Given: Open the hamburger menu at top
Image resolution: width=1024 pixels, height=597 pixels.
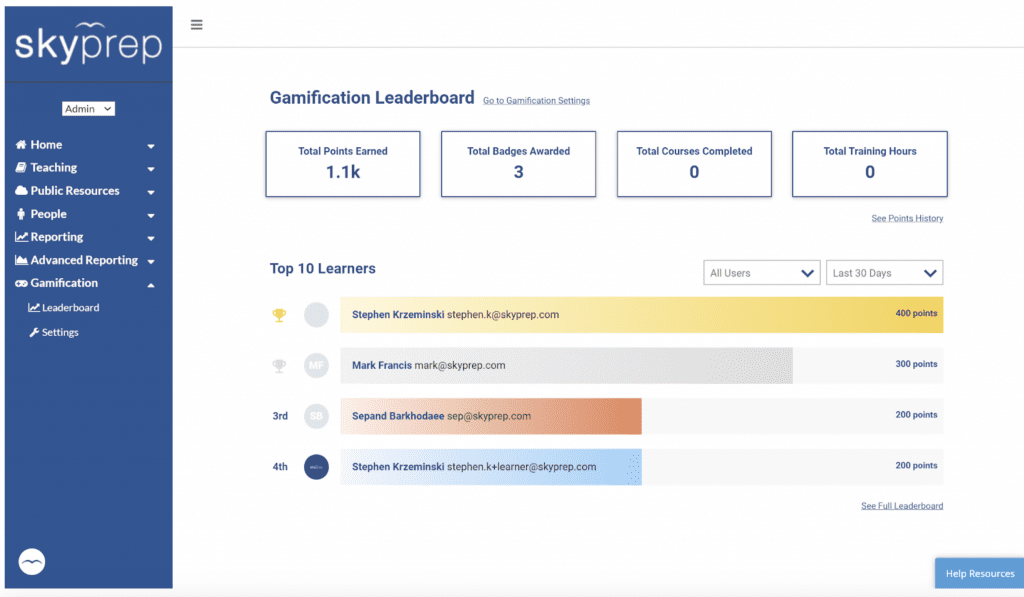Looking at the screenshot, I should point(196,24).
